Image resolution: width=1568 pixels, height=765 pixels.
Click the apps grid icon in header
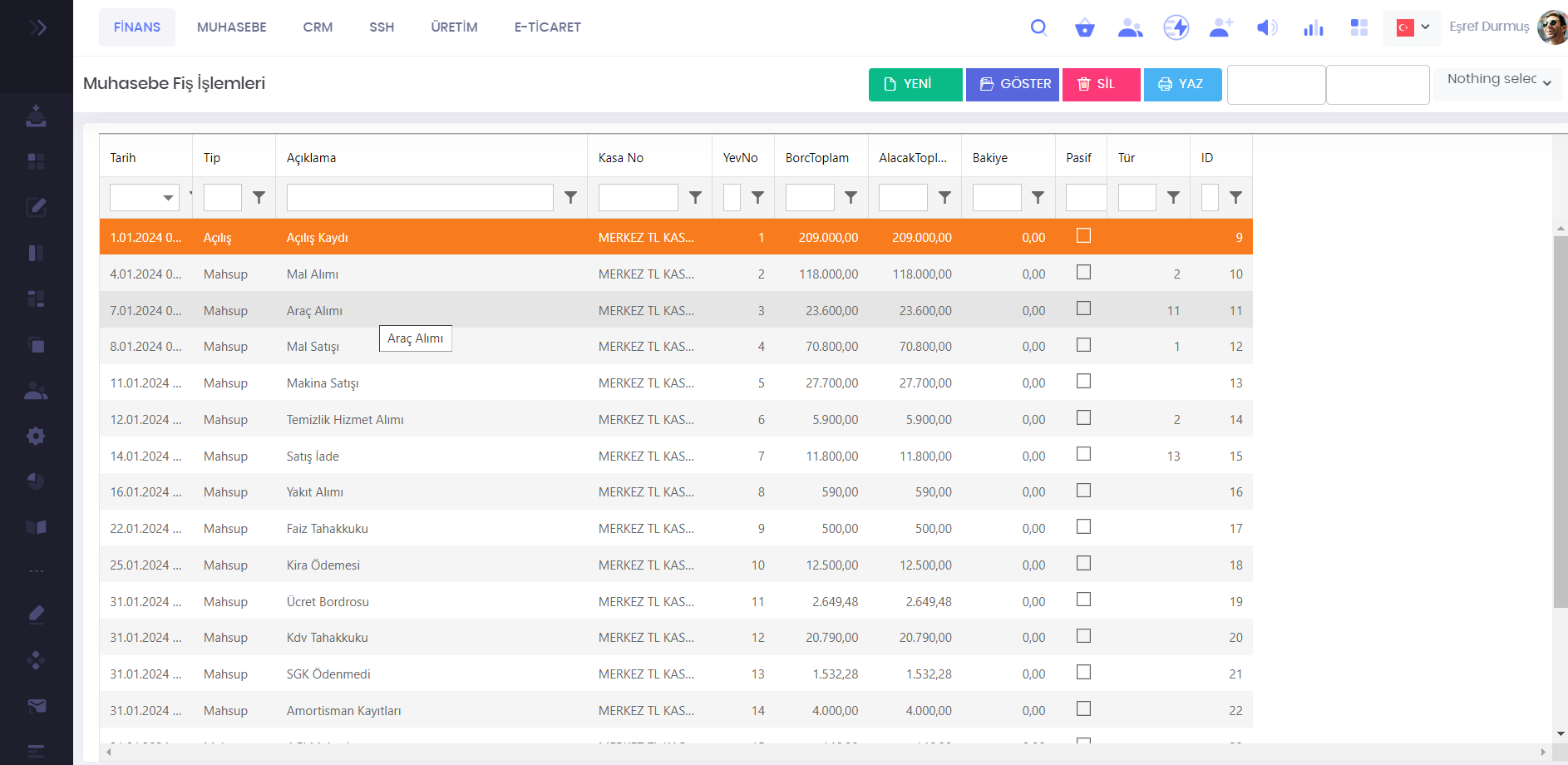tap(1359, 27)
